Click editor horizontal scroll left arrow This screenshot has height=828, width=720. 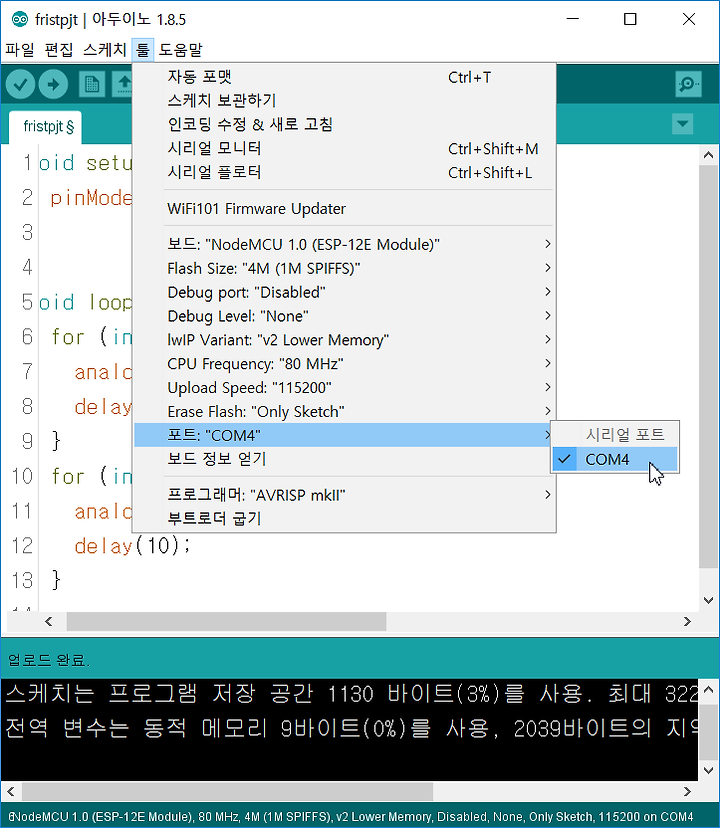point(49,622)
